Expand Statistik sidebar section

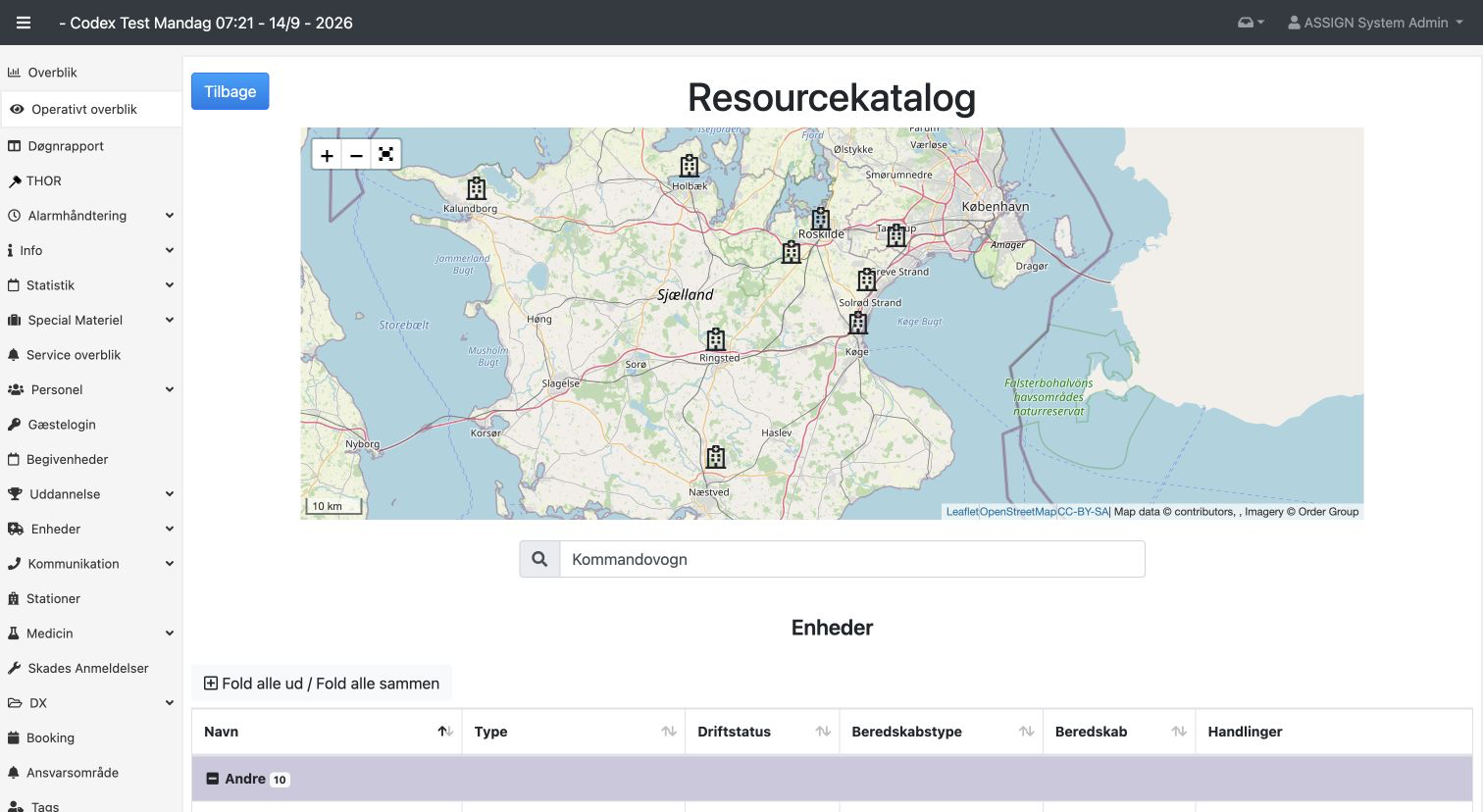(91, 285)
